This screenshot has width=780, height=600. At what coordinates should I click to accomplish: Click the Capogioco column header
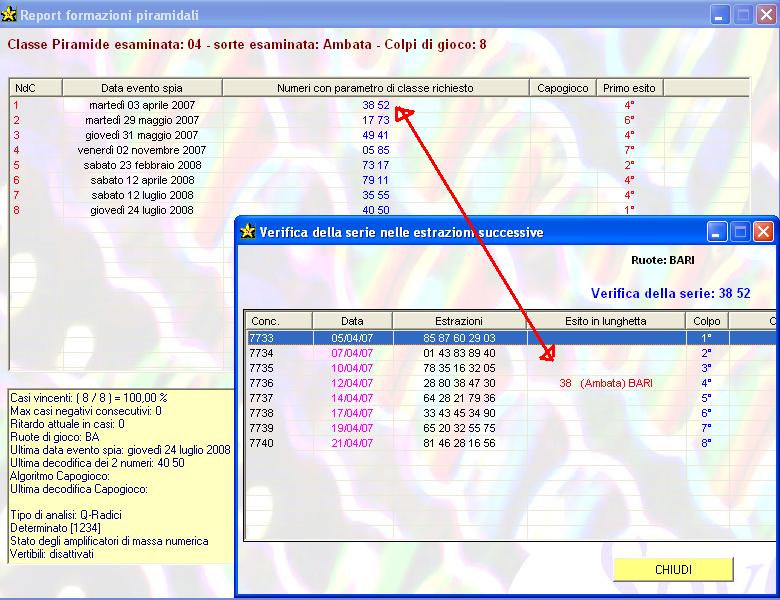pos(563,88)
